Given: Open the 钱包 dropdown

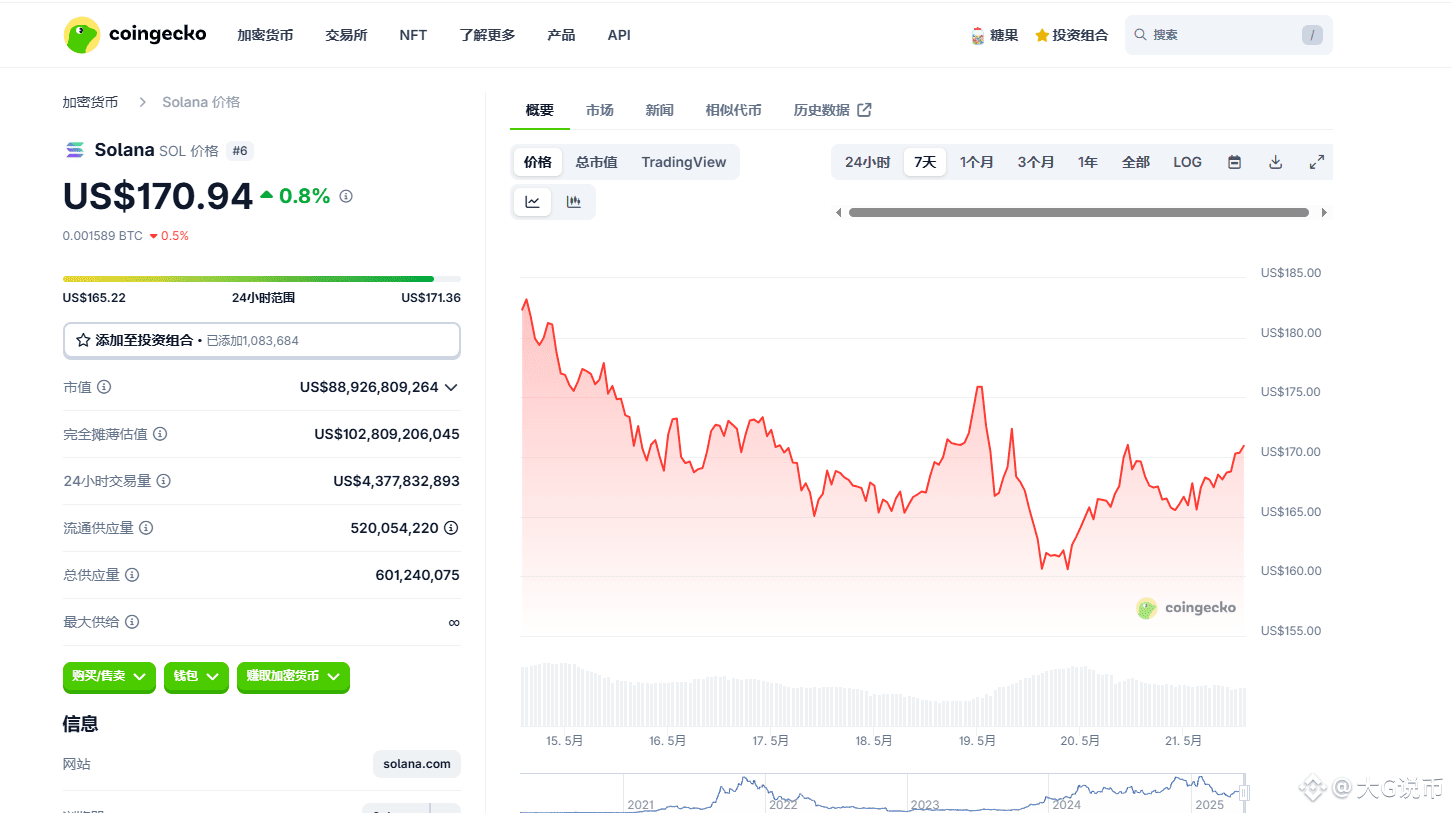Looking at the screenshot, I should pos(196,677).
